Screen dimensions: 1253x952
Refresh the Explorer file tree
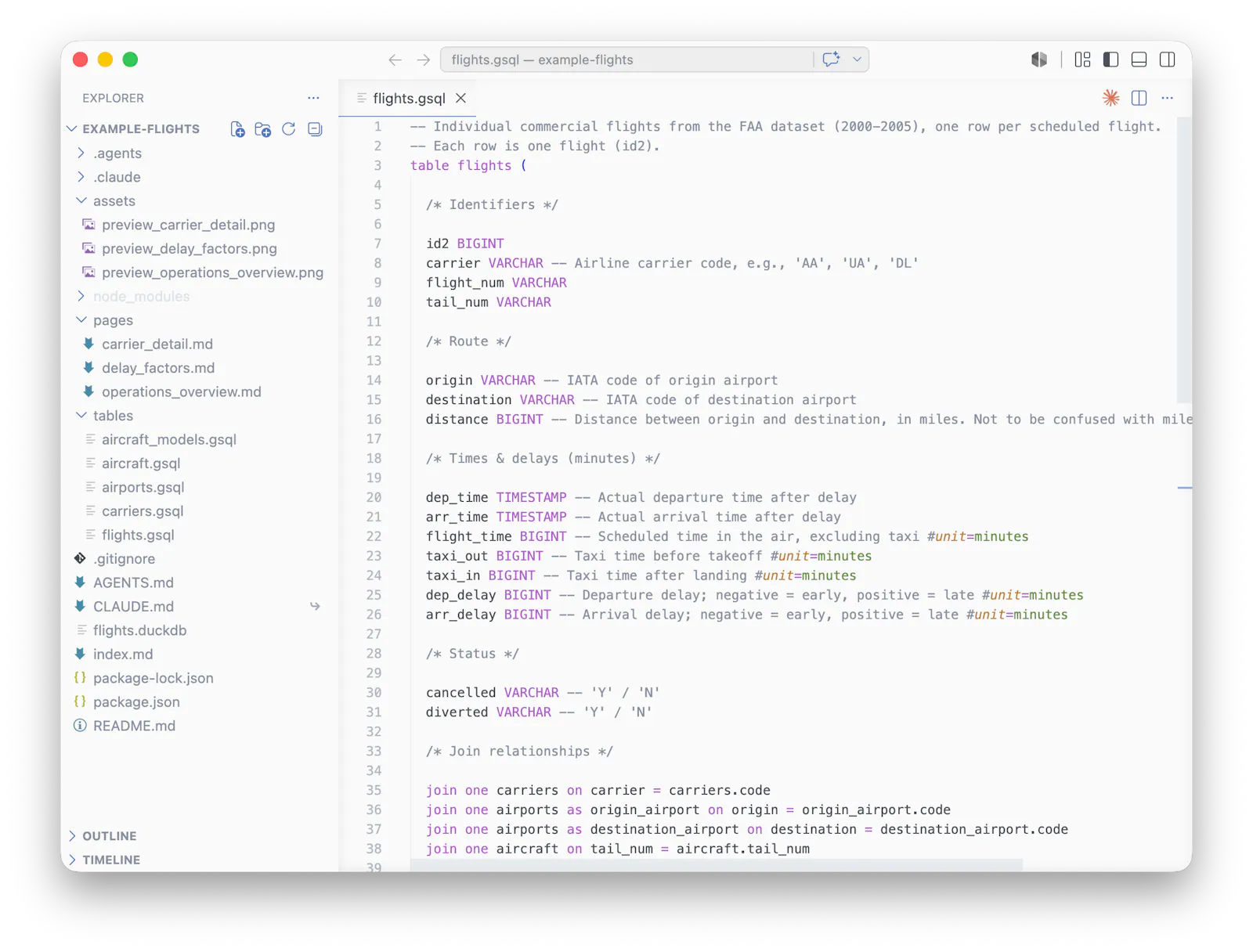pos(289,129)
